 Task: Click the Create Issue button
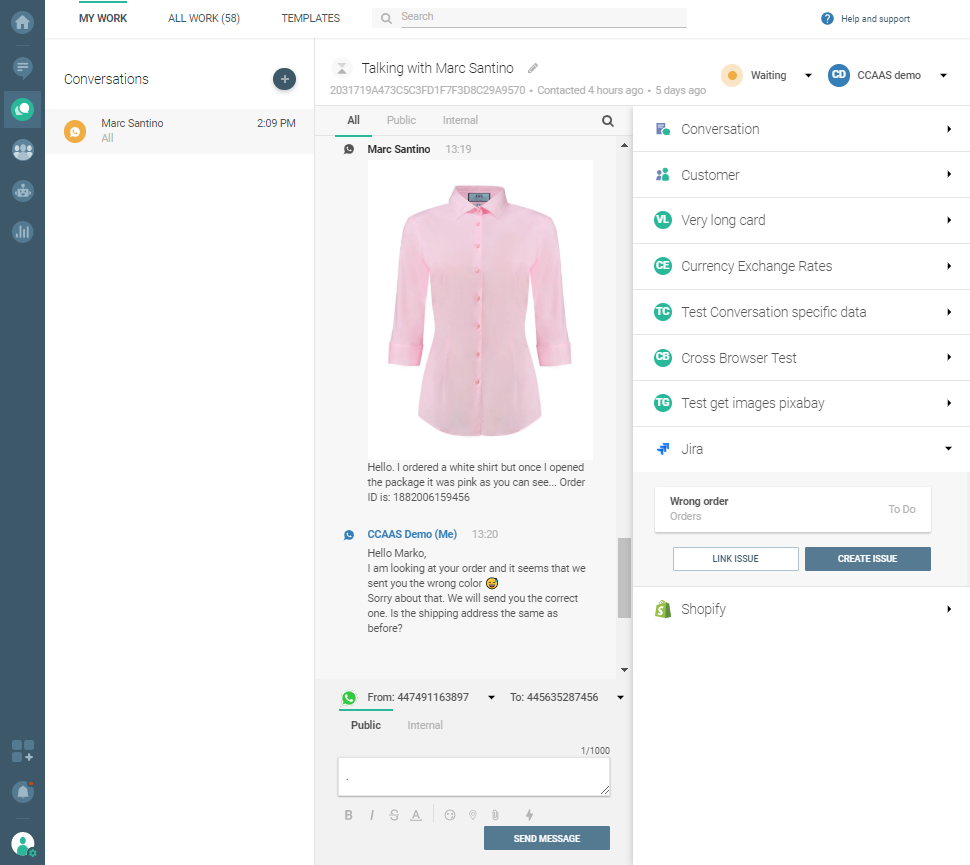(867, 559)
